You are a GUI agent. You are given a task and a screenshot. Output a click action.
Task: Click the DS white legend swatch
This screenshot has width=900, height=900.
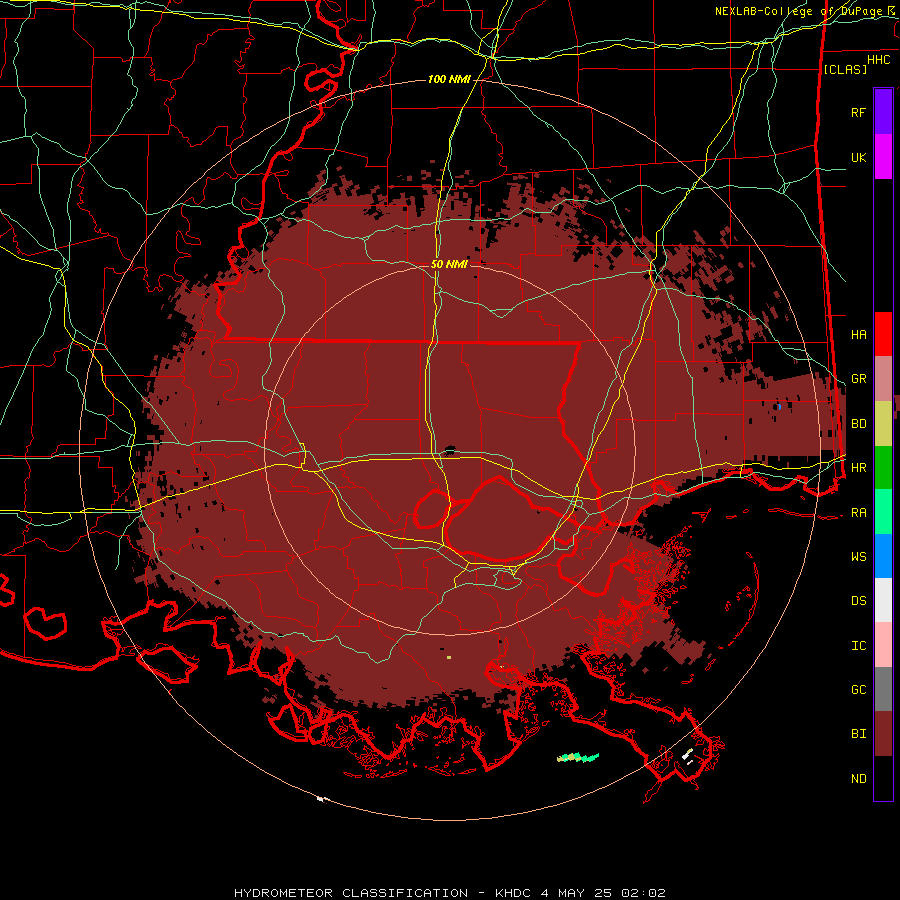(883, 600)
